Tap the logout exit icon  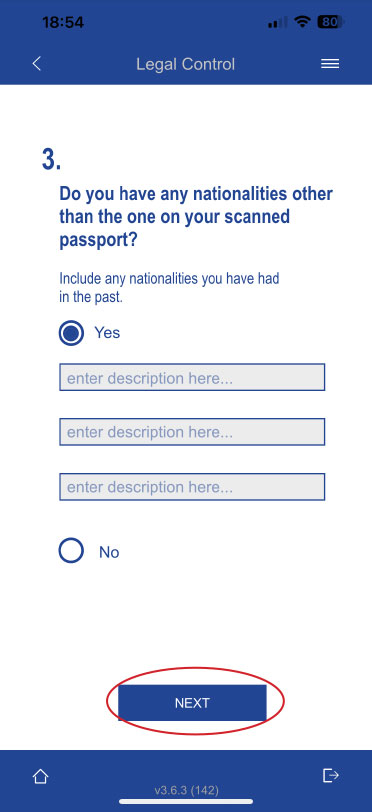tap(331, 775)
